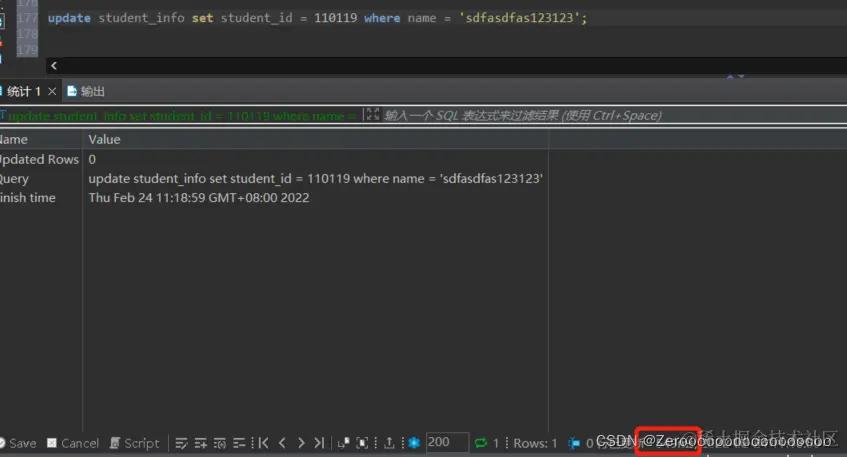Viewport: 847px width, 457px height.
Task: Open results configuration gear icon
Action: [x=414, y=443]
